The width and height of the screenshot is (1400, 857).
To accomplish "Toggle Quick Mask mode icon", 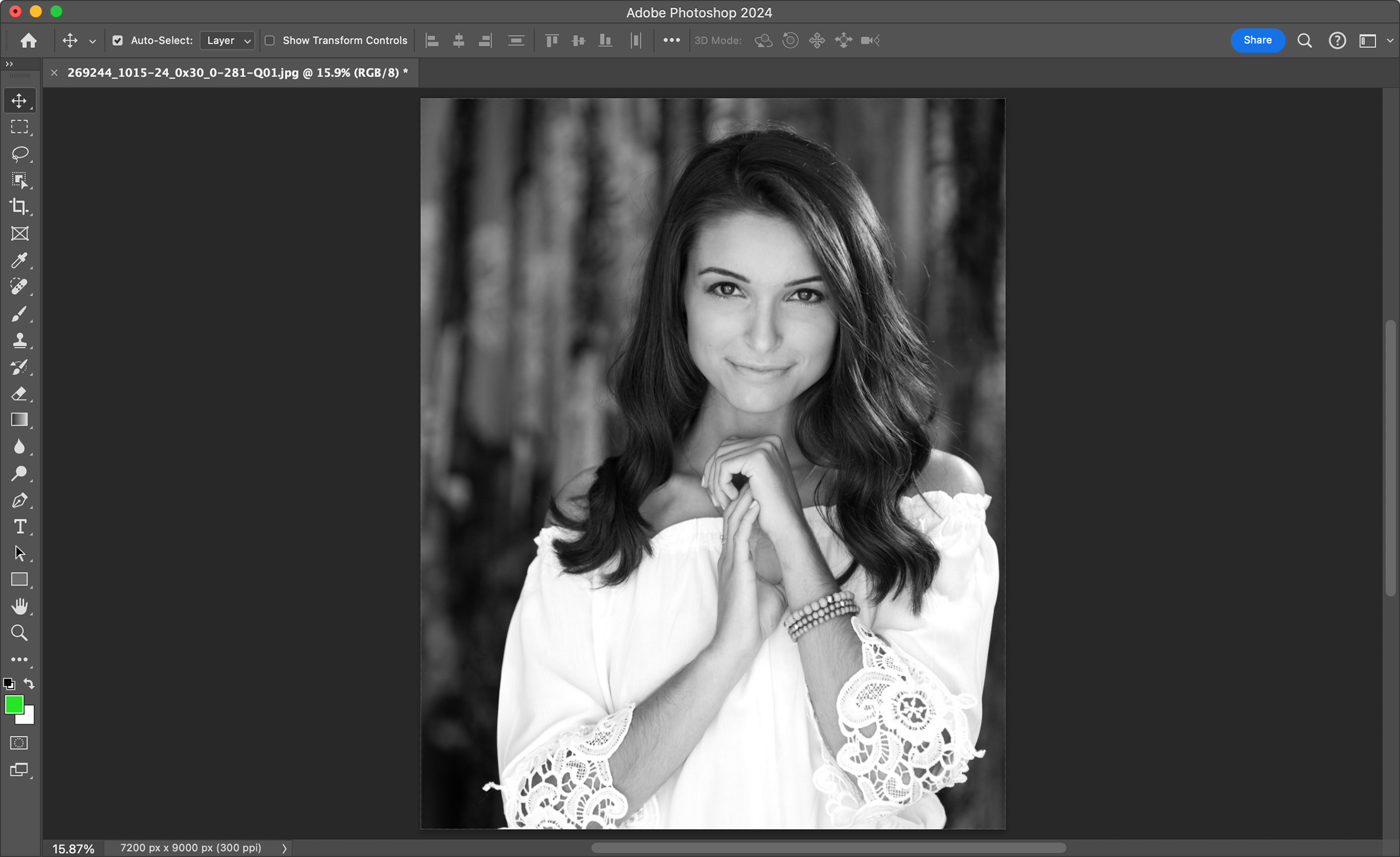I will pyautogui.click(x=19, y=743).
